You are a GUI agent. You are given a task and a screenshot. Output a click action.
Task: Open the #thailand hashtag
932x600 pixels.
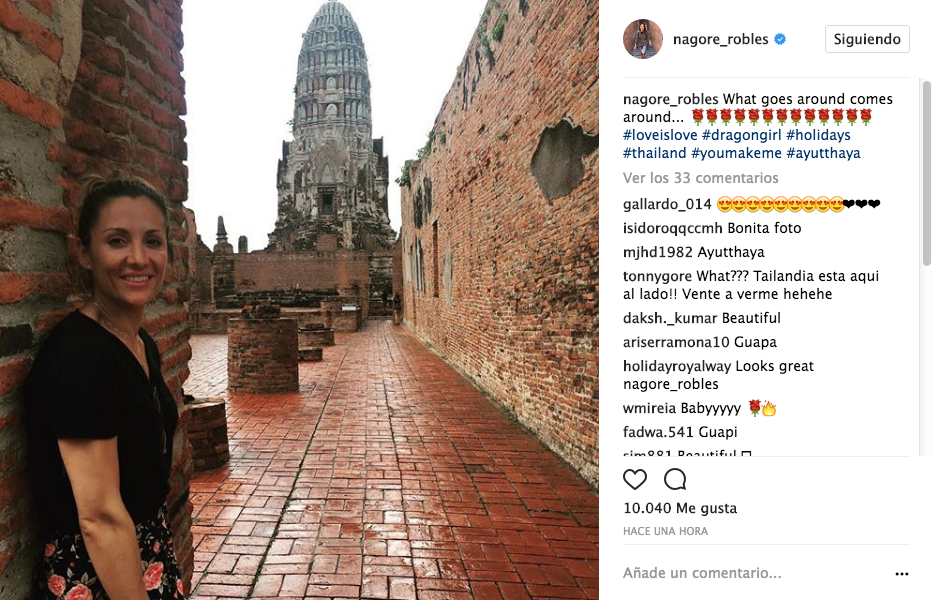654,153
